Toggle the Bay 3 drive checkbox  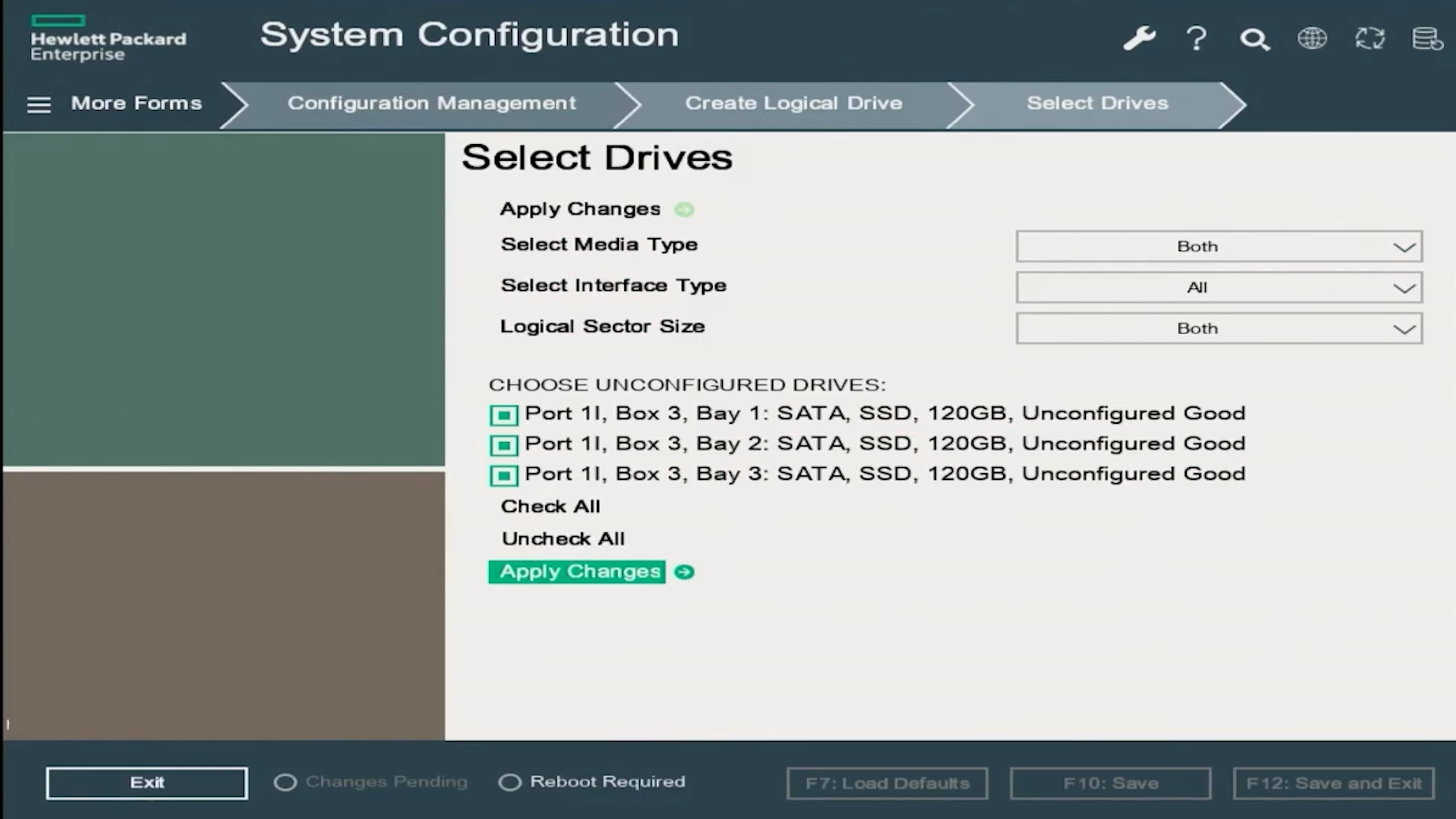504,475
